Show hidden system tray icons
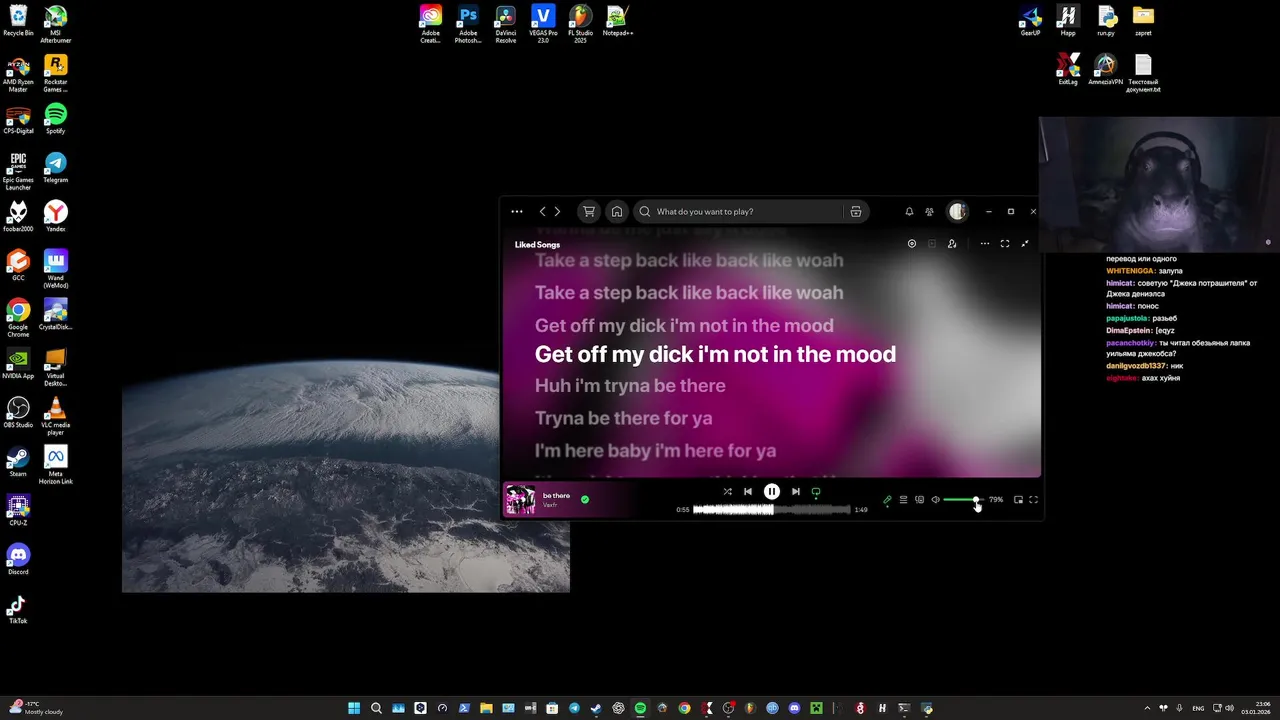Viewport: 1280px width, 720px height. pyautogui.click(x=1147, y=708)
